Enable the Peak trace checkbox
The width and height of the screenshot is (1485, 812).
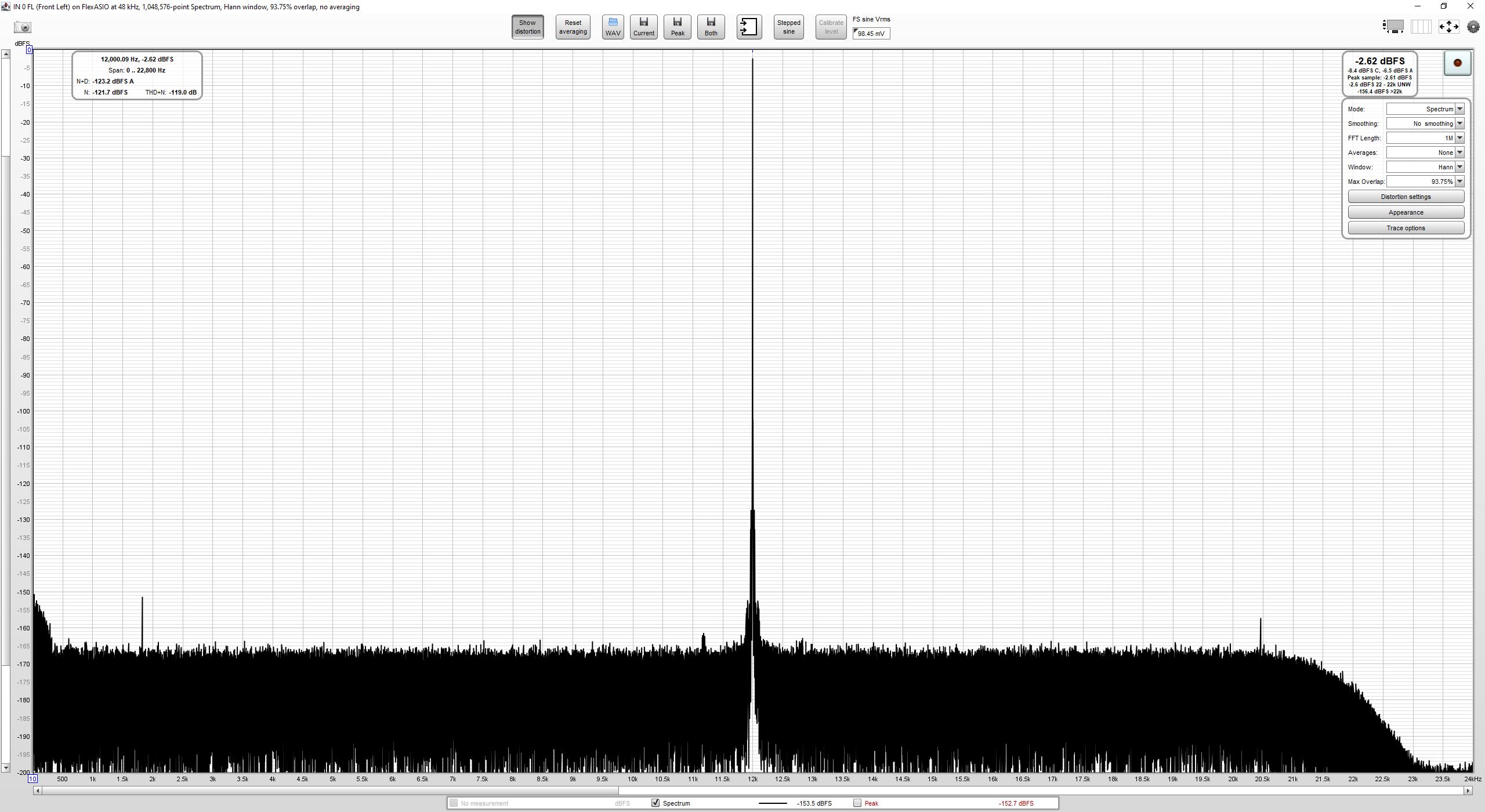[x=857, y=803]
